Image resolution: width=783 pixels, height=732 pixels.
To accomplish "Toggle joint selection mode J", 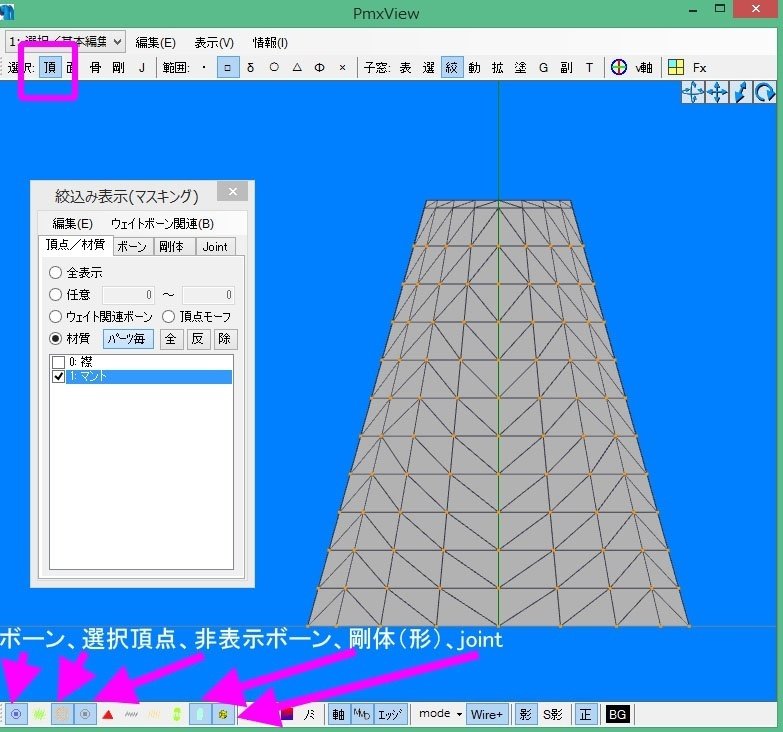I will coord(142,67).
